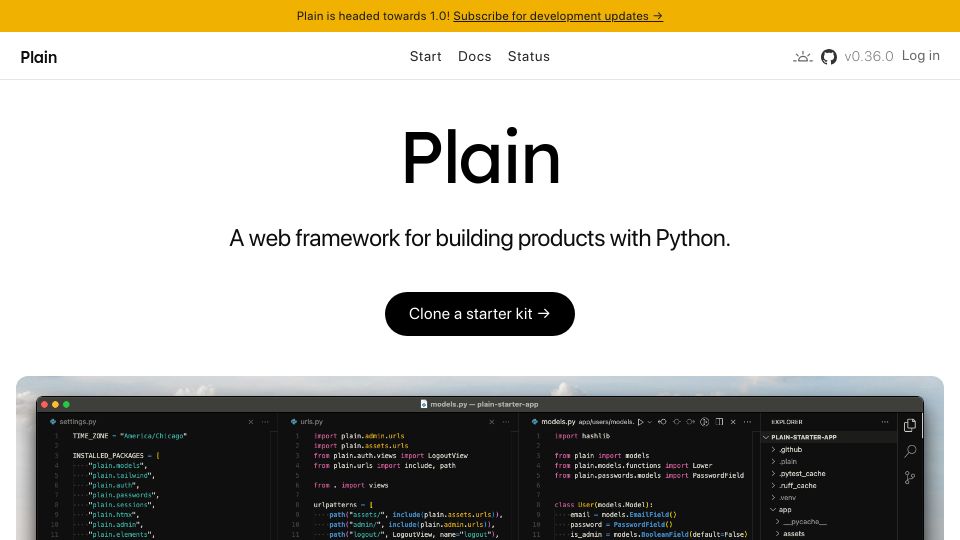Open the Docs menu item

click(x=474, y=56)
